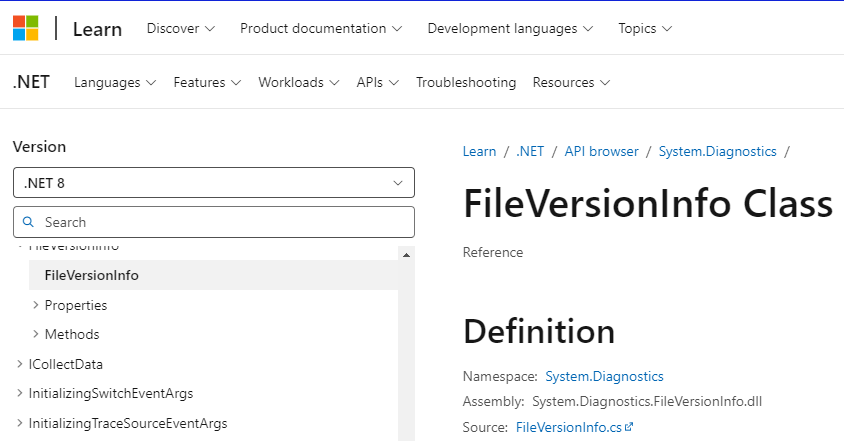Click the Microsoft logo icon
Screen dimensions: 844x441
(26, 28)
